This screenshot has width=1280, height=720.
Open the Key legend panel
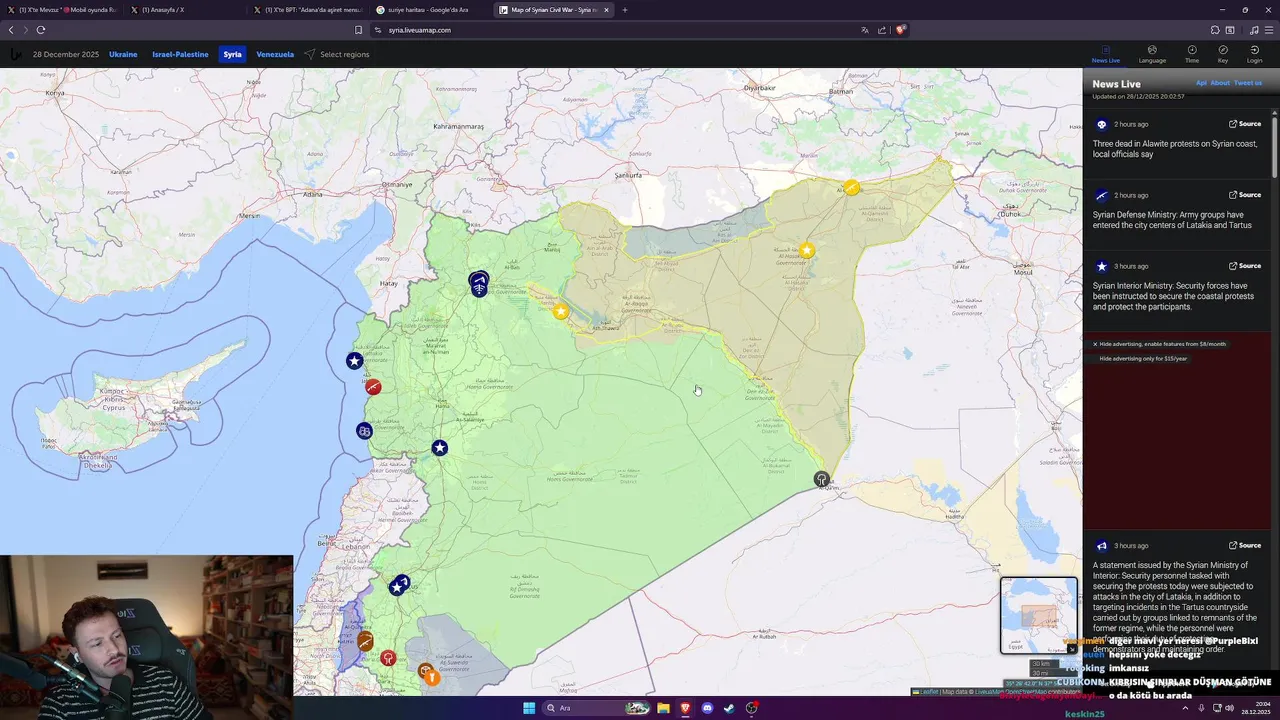point(1222,54)
